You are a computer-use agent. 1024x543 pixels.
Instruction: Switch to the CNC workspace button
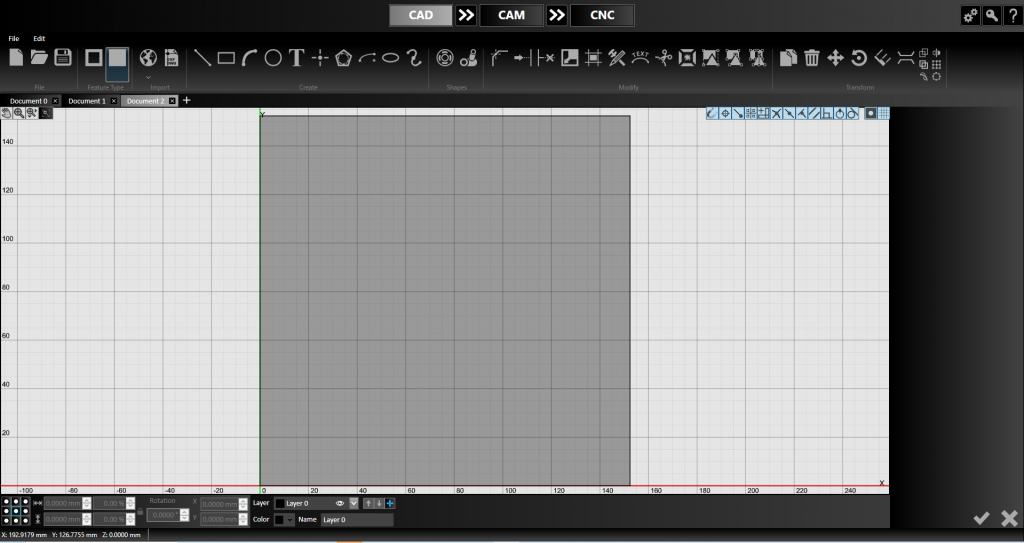602,15
